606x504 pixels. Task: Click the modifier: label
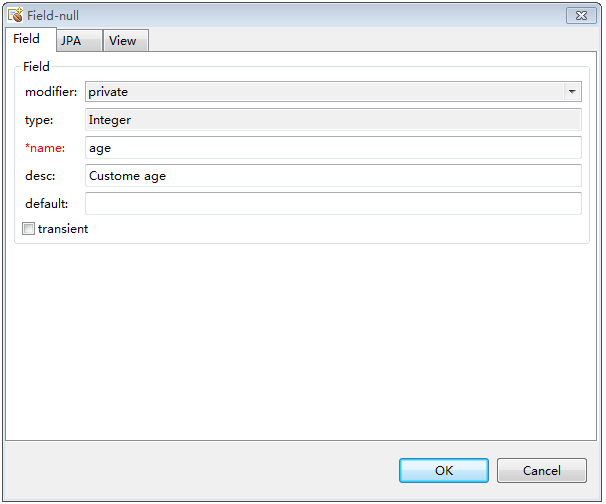pos(51,92)
